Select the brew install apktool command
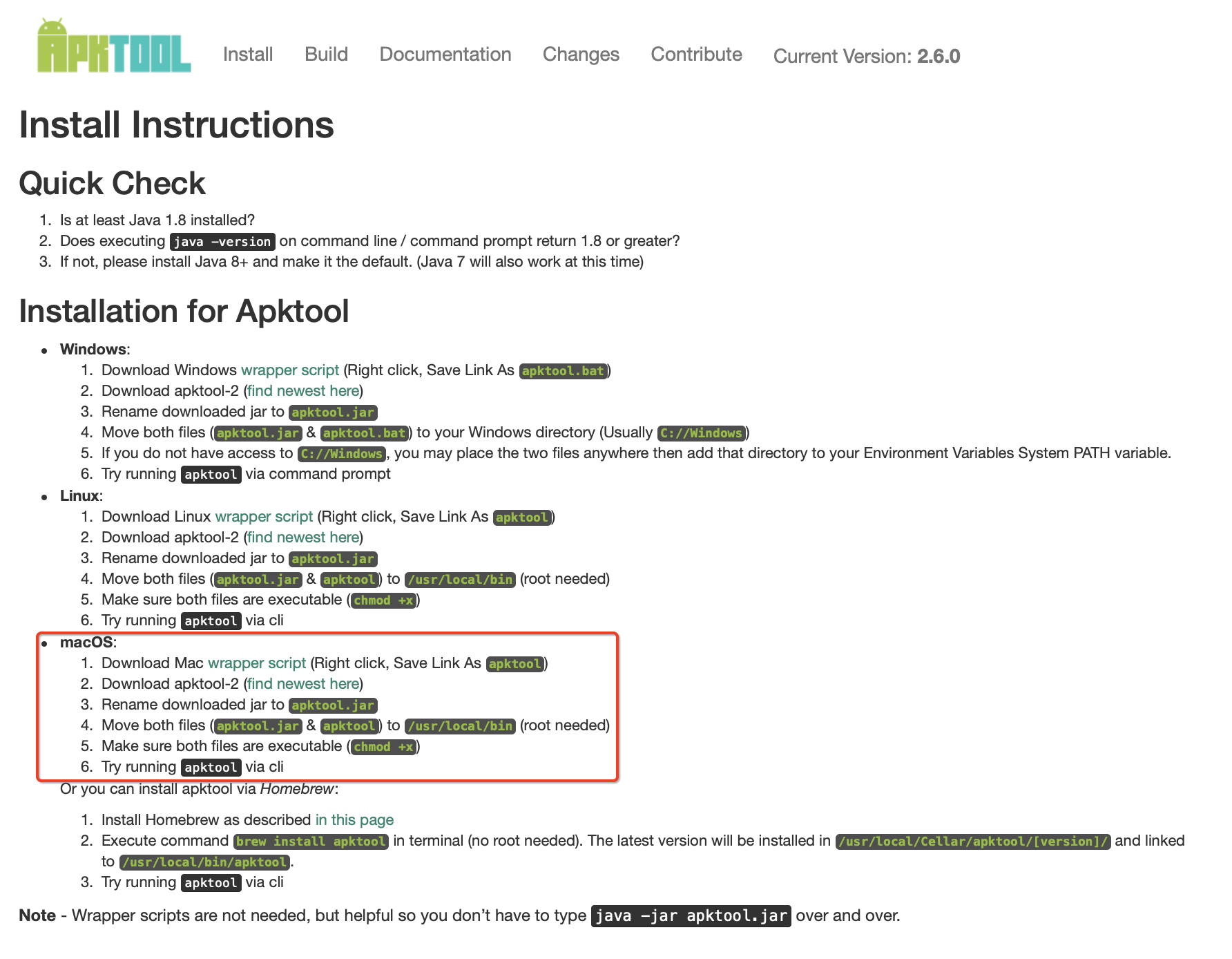 [311, 842]
